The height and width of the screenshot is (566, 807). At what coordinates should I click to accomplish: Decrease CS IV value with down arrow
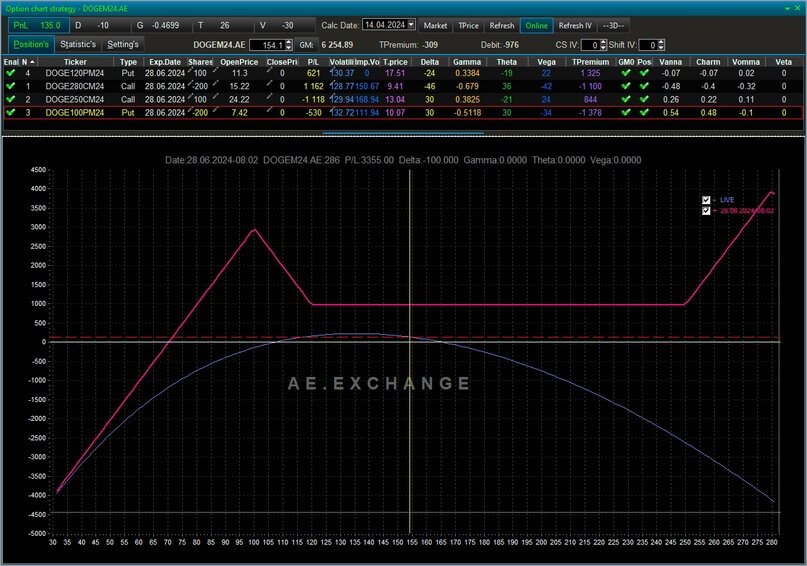pos(604,48)
